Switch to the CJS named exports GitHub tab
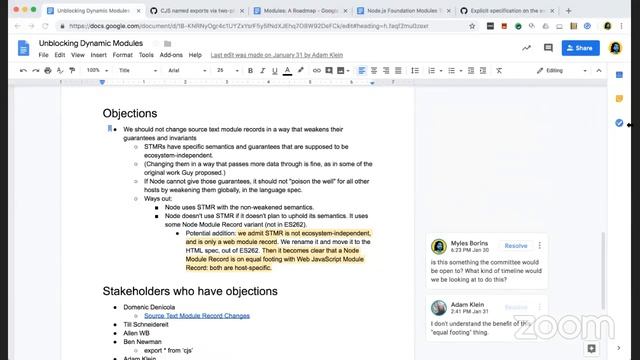Screen dimensions: 640x360 (x=197, y=11)
